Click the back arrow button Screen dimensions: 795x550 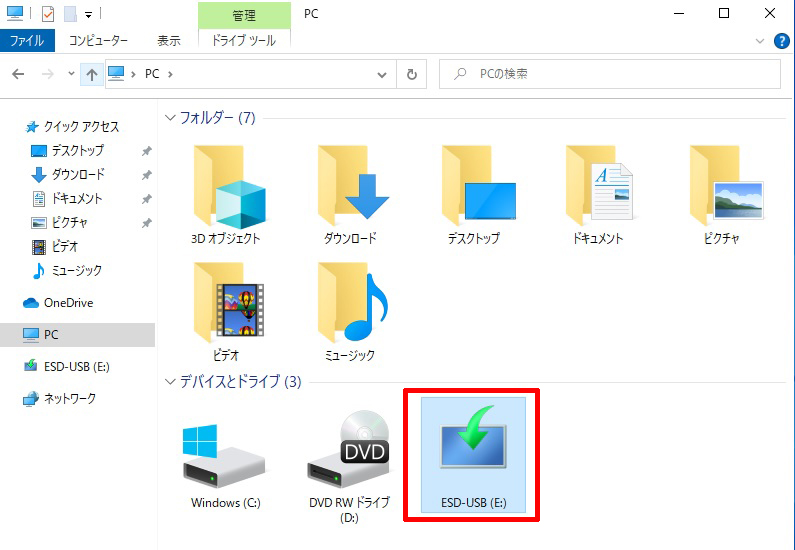click(x=18, y=74)
